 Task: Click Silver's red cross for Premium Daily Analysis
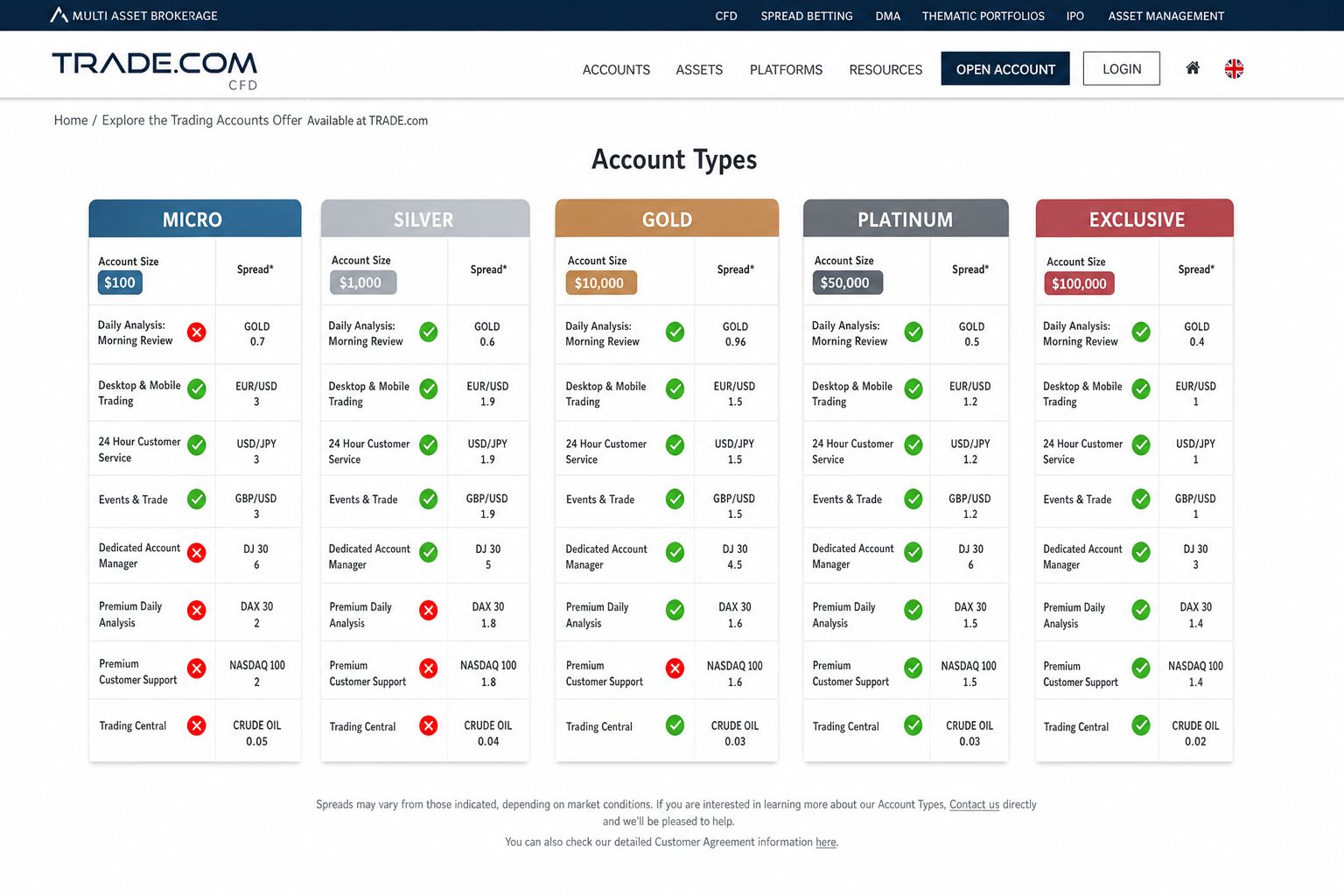429,611
